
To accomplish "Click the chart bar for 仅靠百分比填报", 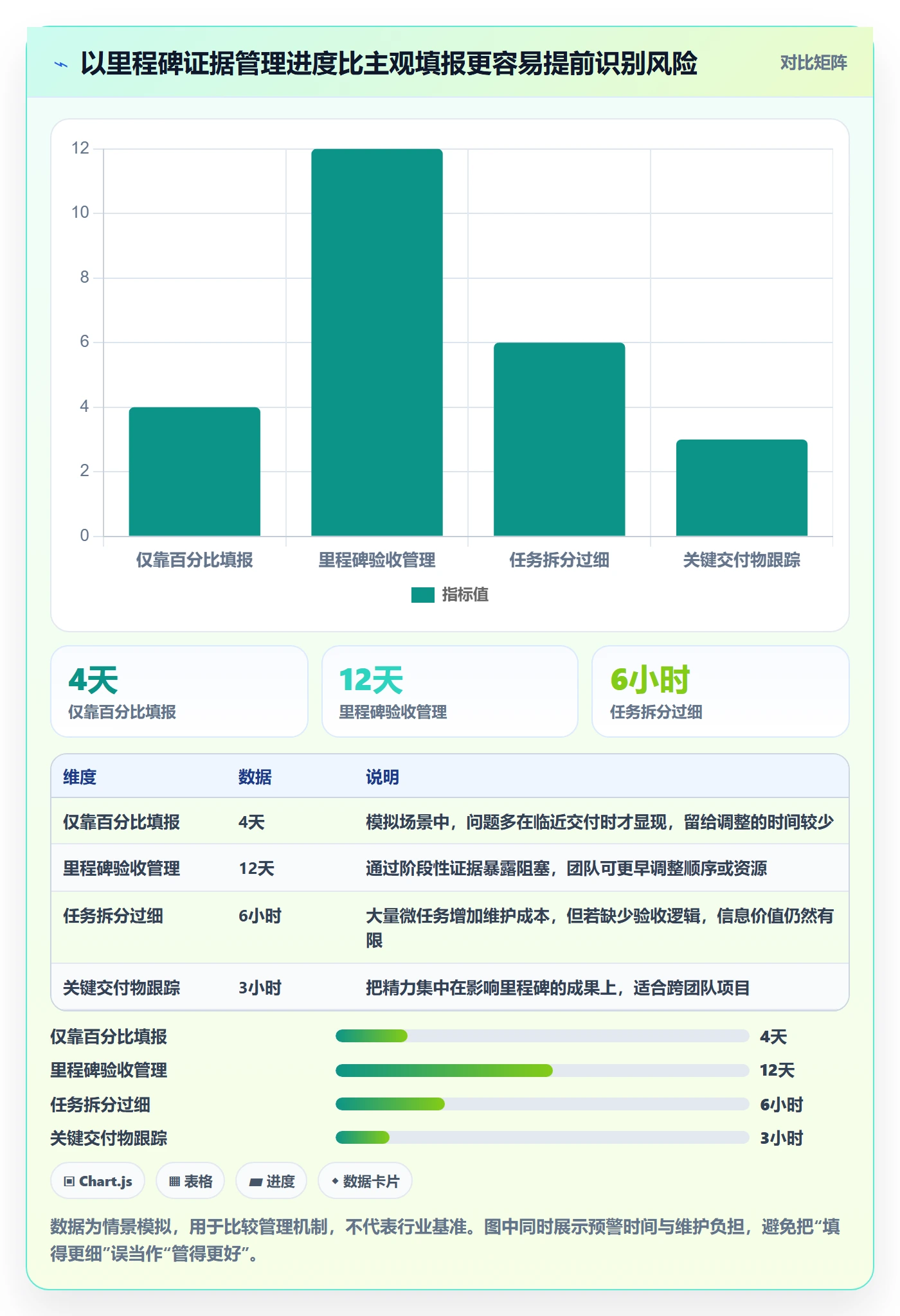I will (195, 471).
